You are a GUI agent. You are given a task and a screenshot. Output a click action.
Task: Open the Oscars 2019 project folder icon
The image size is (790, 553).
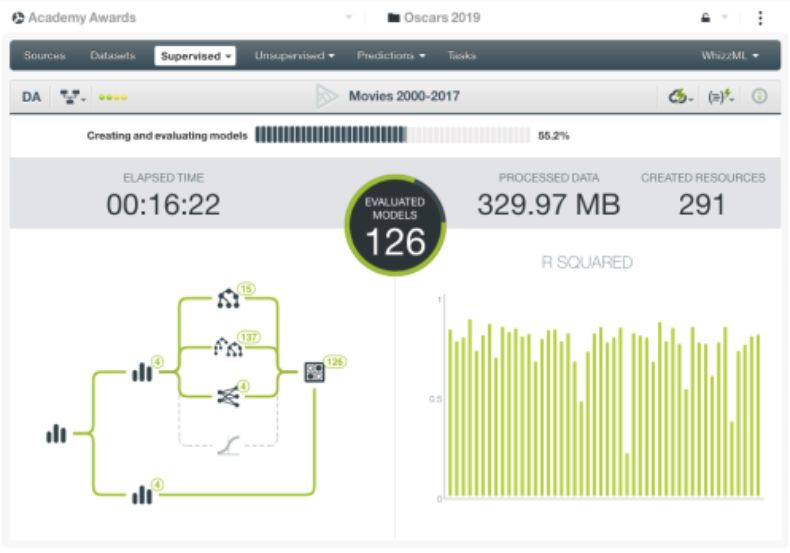pyautogui.click(x=393, y=18)
